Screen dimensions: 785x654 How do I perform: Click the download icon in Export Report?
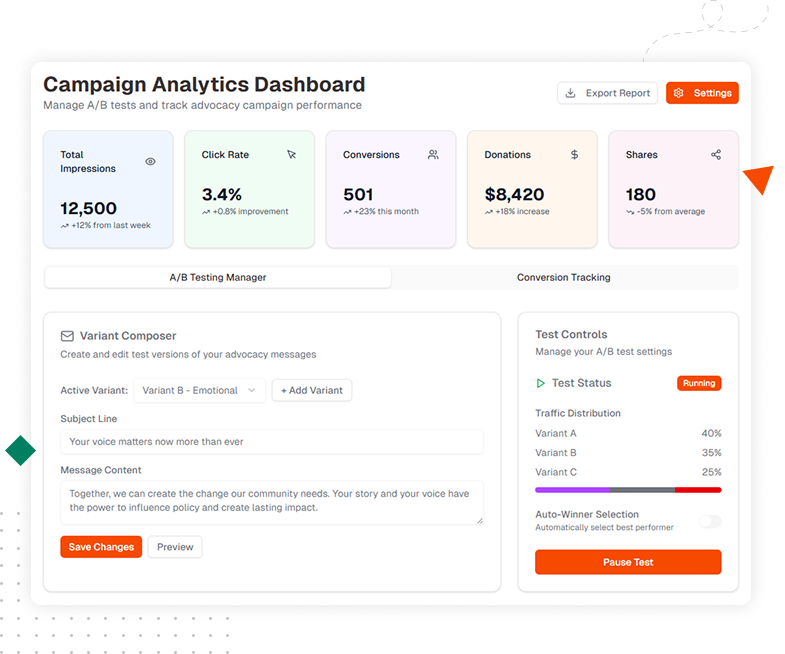click(x=570, y=93)
